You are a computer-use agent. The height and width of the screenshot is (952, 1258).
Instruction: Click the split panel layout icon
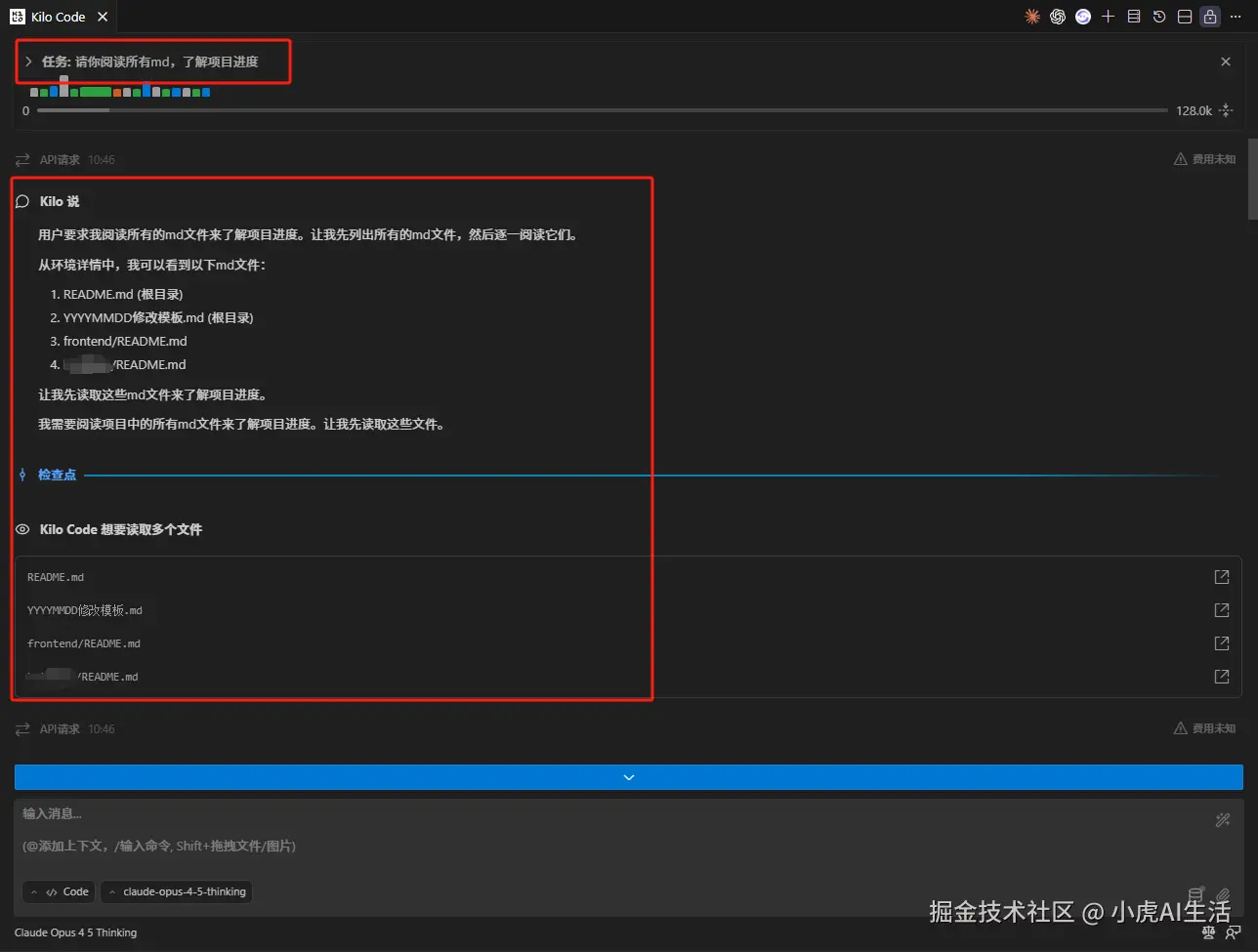pos(1184,17)
